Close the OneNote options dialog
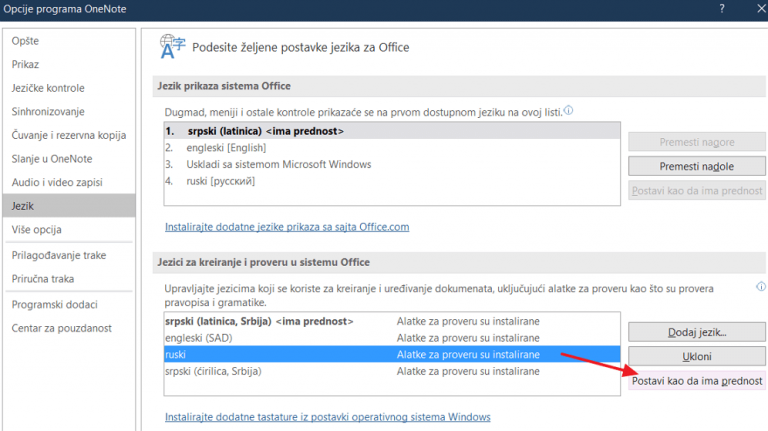This screenshot has height=431, width=768. tap(762, 9)
